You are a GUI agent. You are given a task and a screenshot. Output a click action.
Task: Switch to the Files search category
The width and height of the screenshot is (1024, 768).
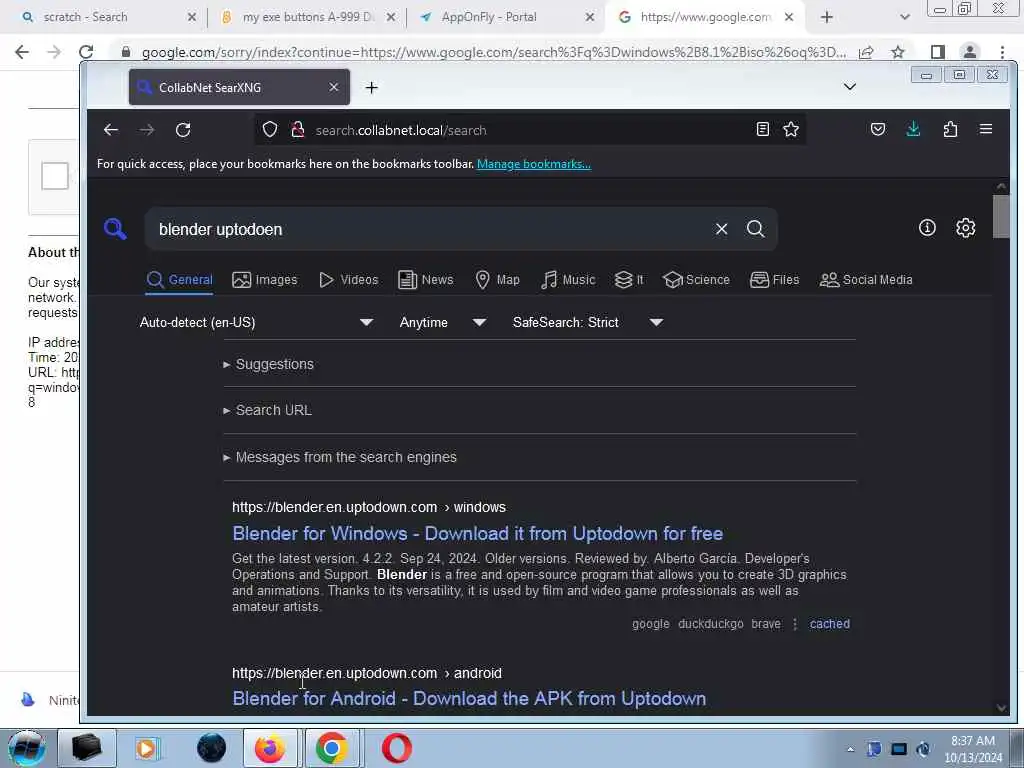[775, 280]
